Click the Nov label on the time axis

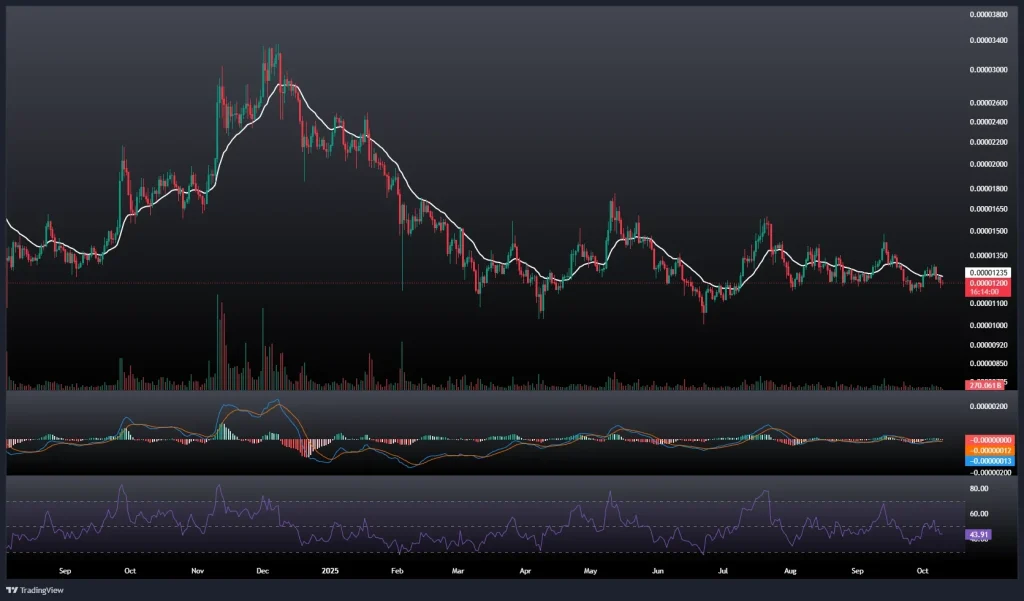pos(197,572)
